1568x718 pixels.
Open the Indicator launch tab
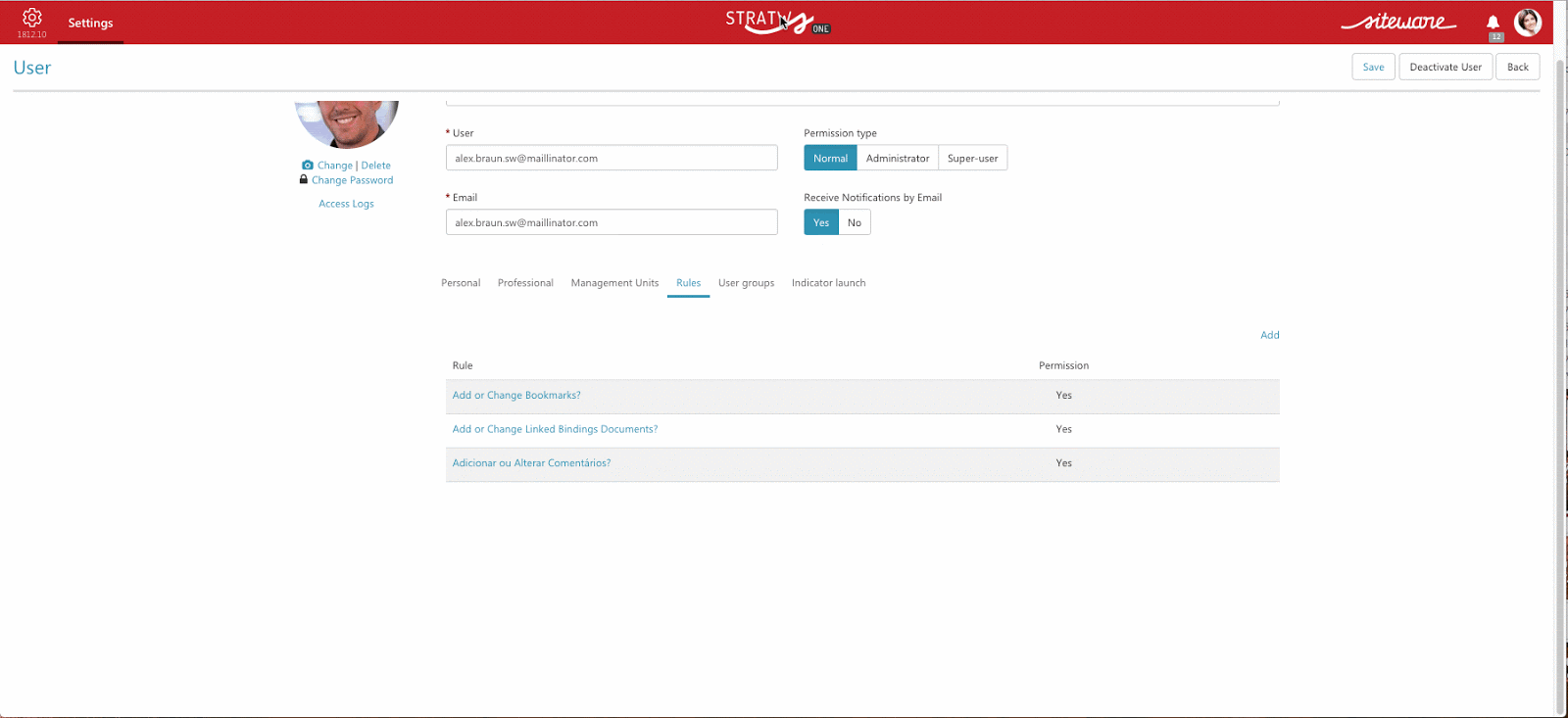pos(828,283)
